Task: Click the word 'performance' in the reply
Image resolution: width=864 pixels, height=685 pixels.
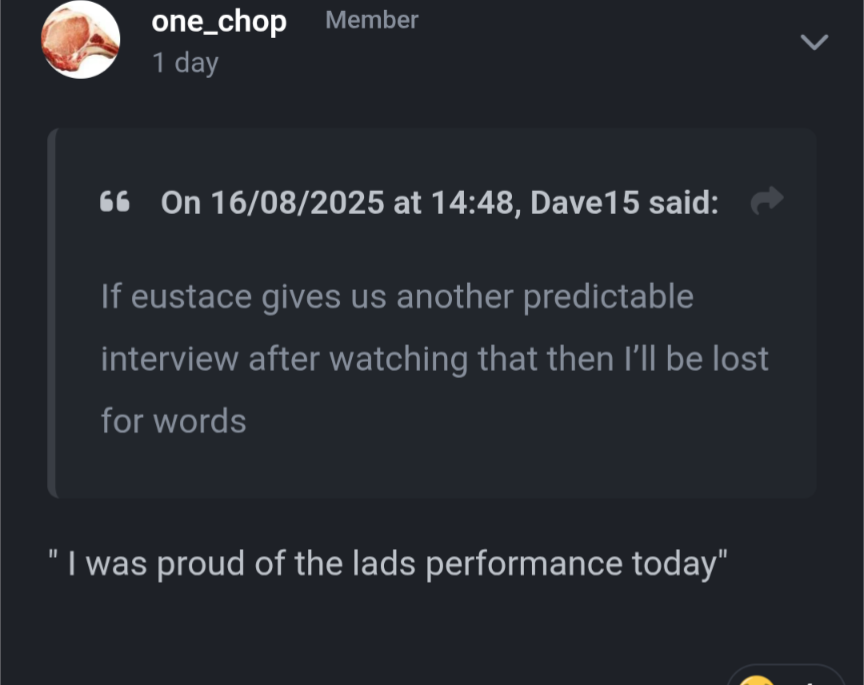Action: coord(524,564)
